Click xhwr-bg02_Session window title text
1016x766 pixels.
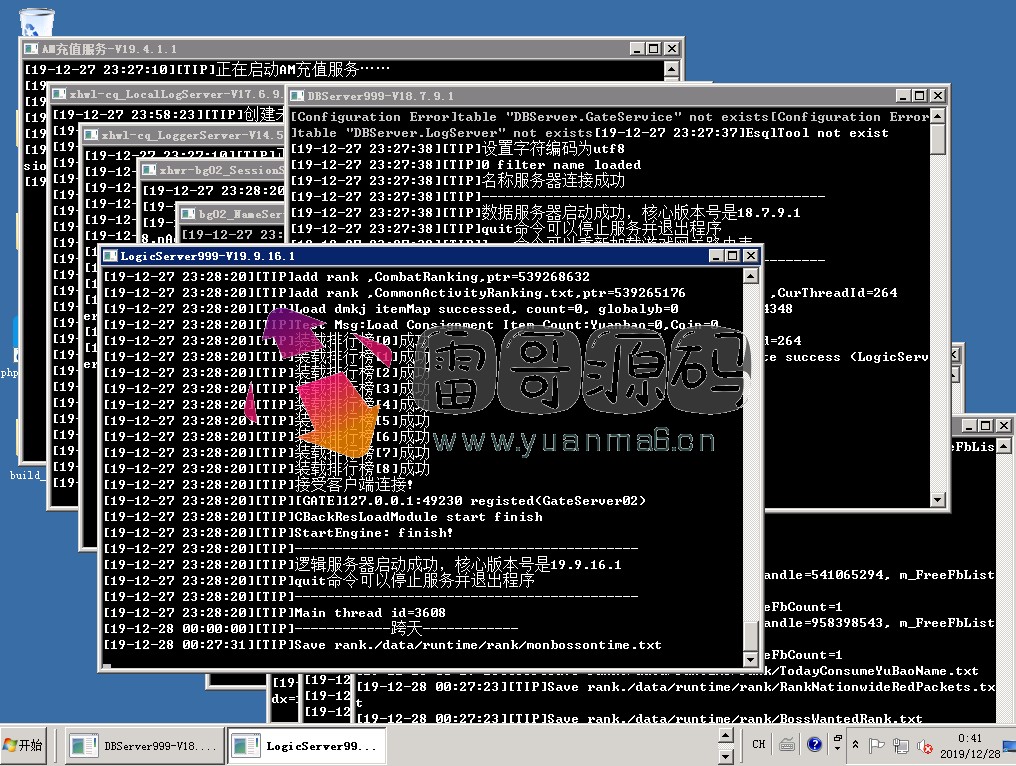point(221,170)
